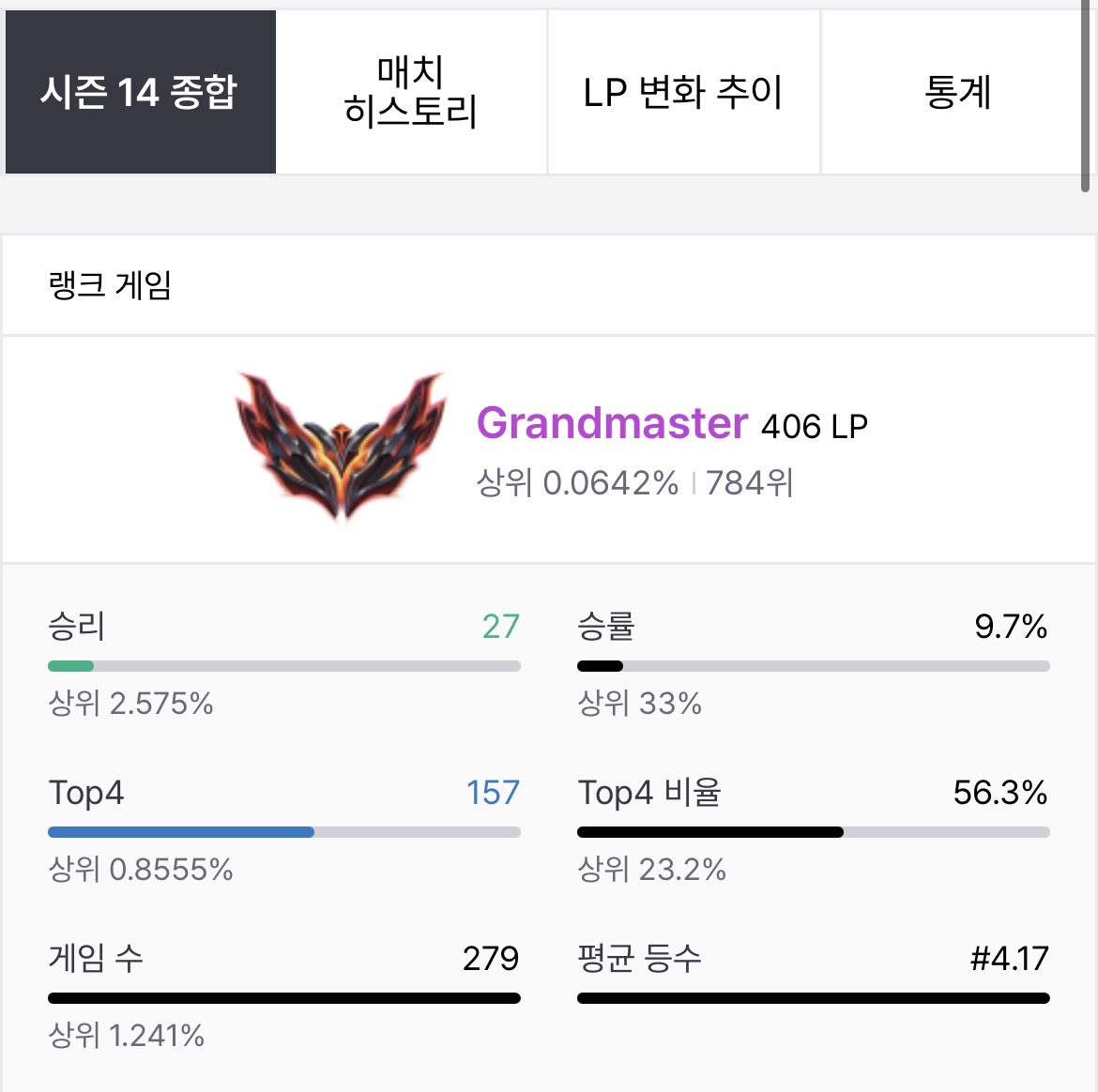Open the 통계 tab
The image size is (1098, 1092).
coord(956,92)
